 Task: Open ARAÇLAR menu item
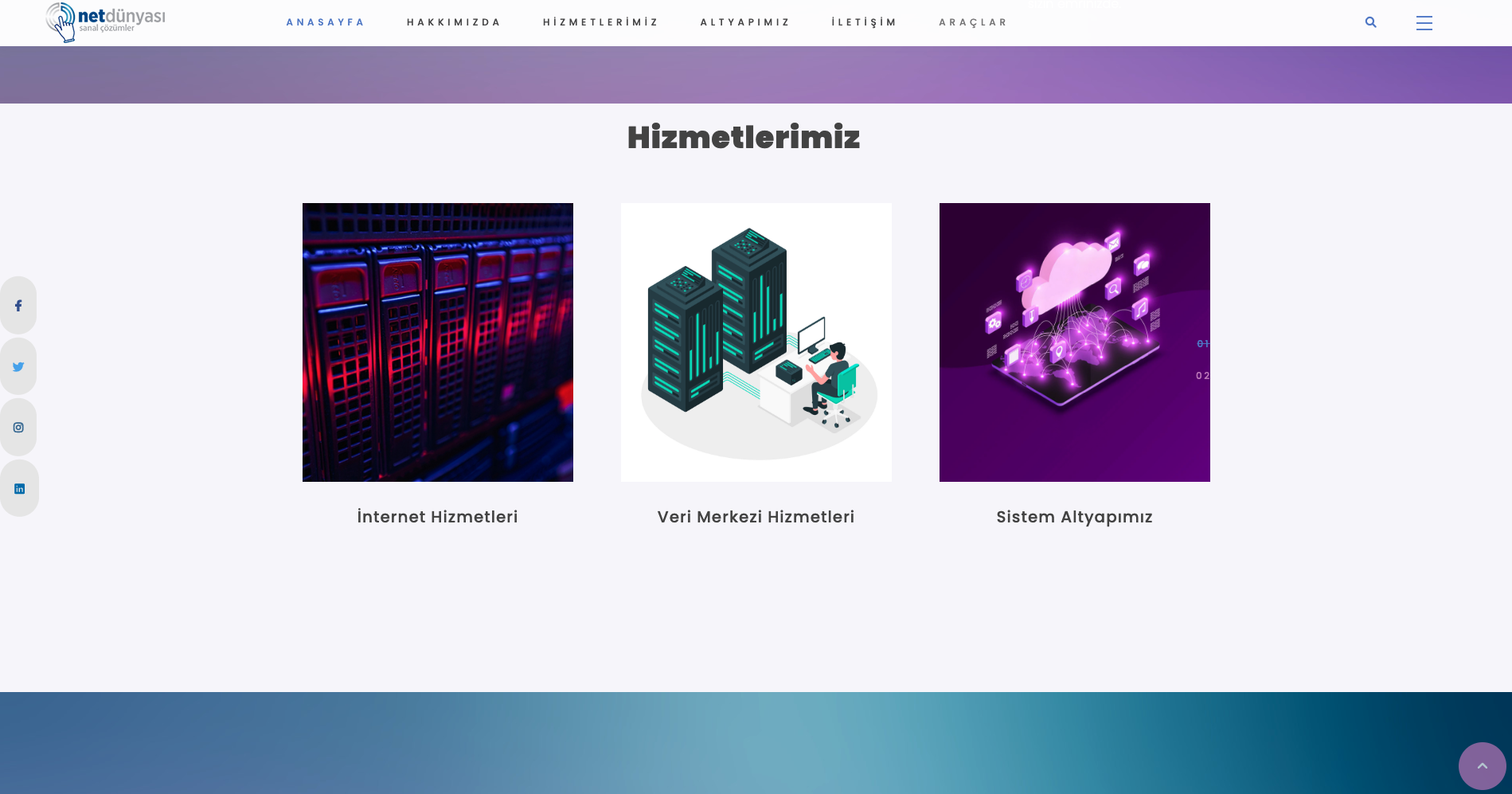(x=973, y=22)
